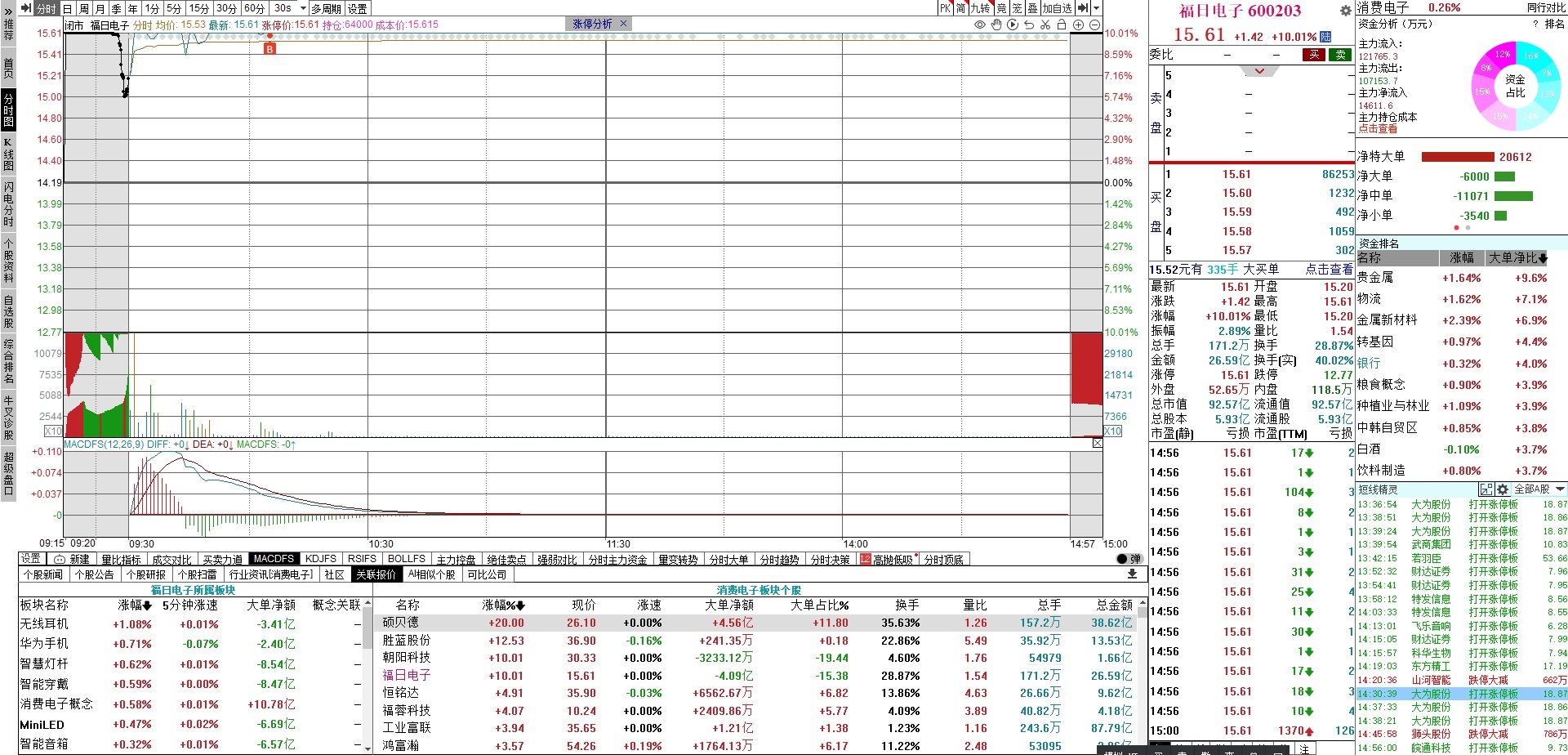Click the expand arrow-to-bar icon at top left
Image resolution: width=1568 pixels, height=755 pixels.
pyautogui.click(x=26, y=8)
